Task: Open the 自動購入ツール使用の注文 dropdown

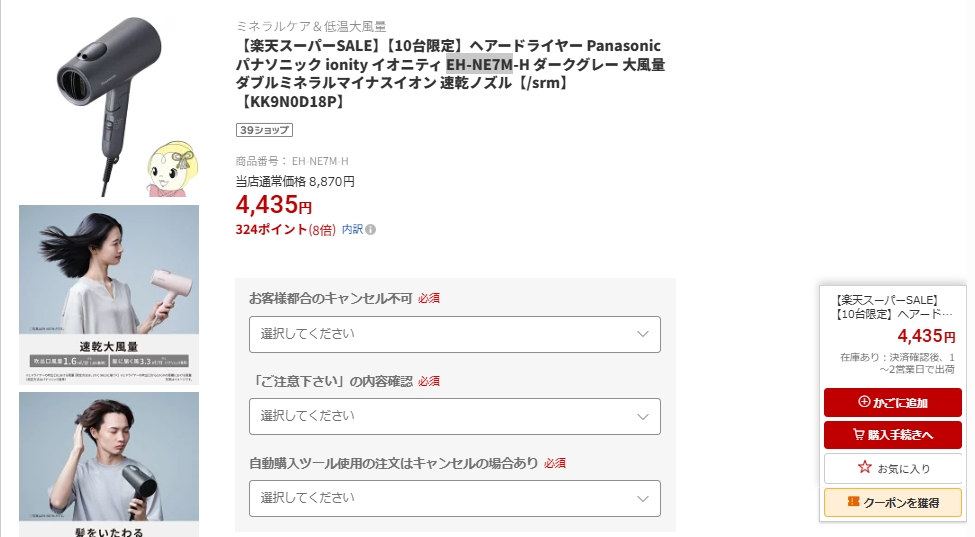Action: coord(454,498)
